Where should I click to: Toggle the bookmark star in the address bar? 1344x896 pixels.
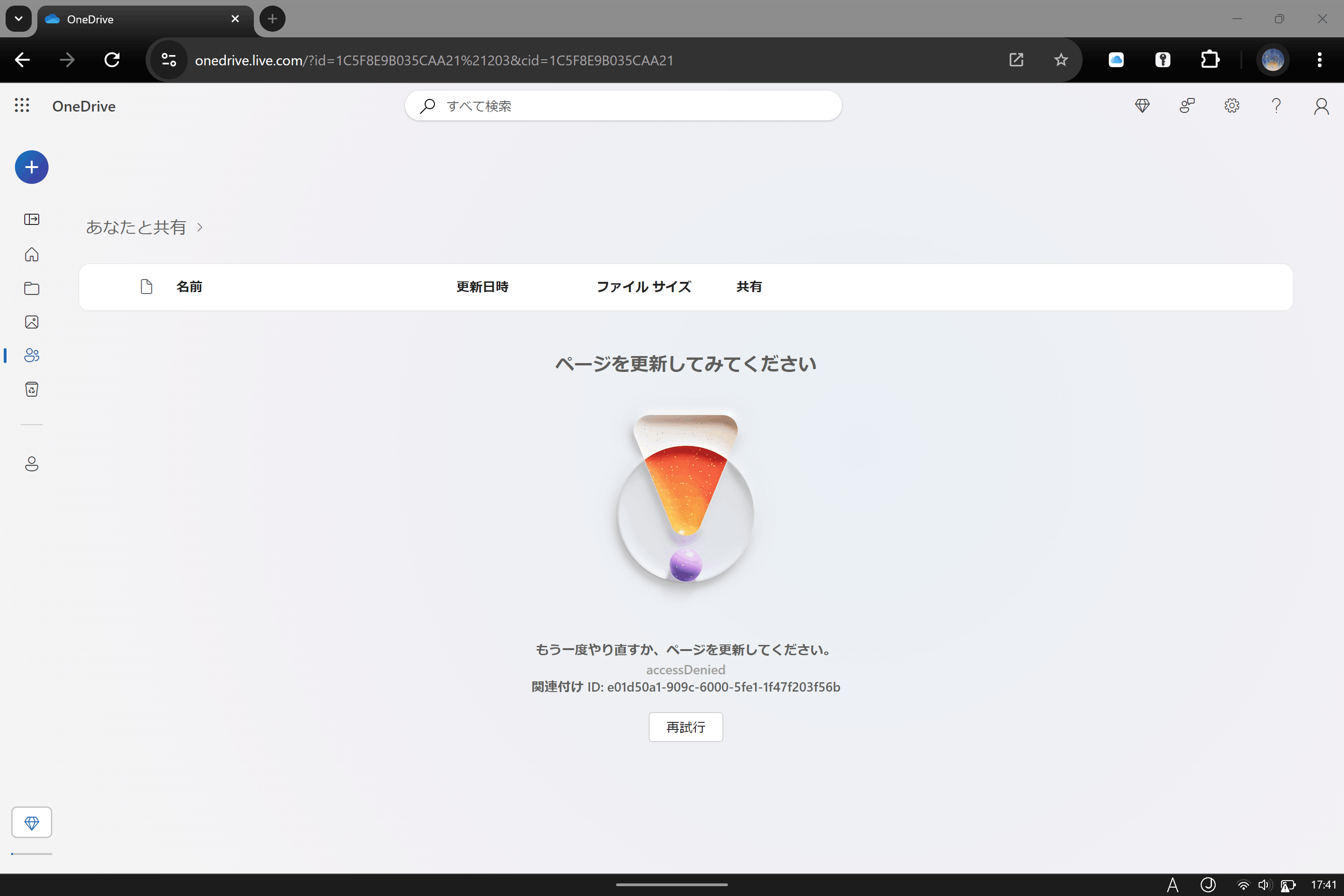click(x=1061, y=59)
